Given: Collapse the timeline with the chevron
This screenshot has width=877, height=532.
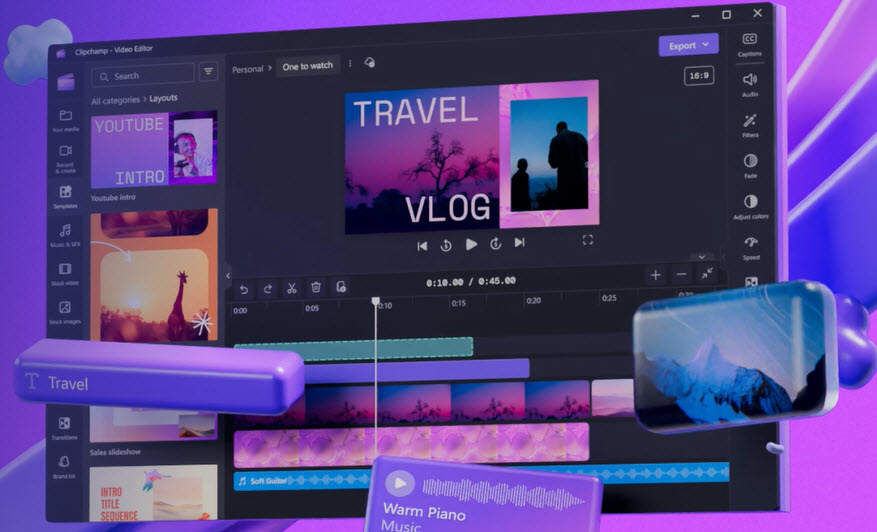Looking at the screenshot, I should point(701,257).
